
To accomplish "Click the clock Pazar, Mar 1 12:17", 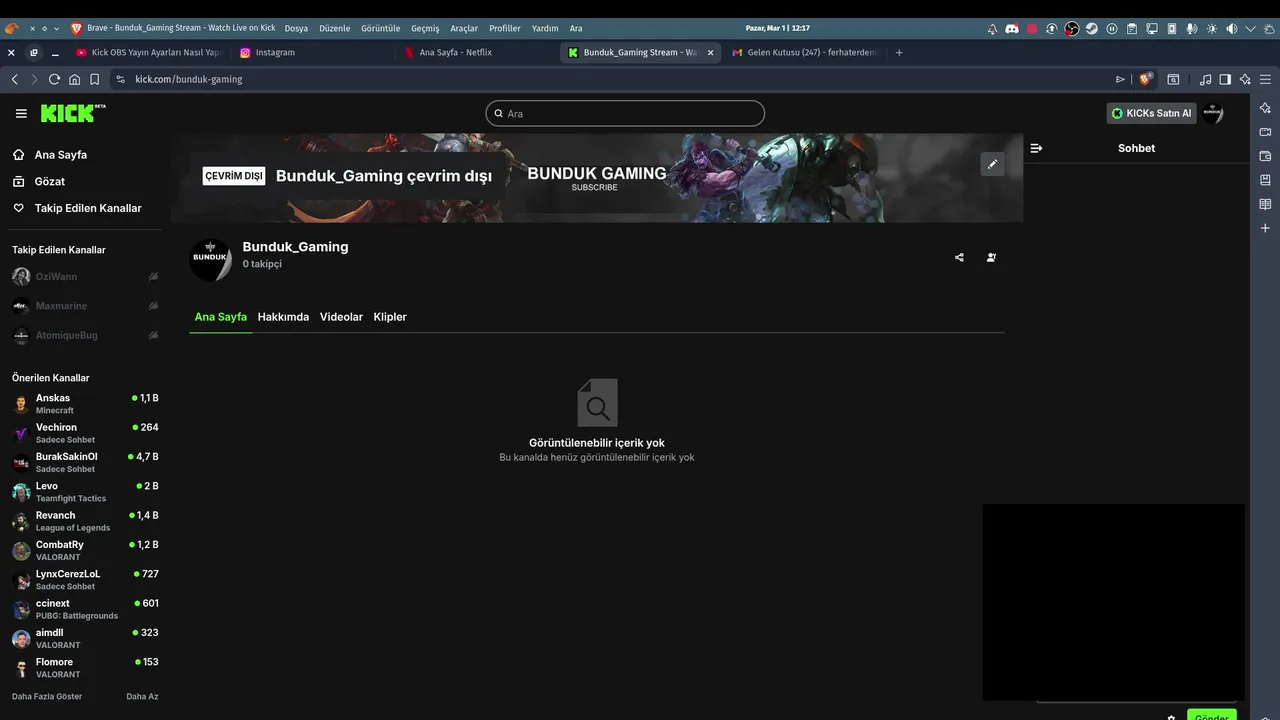I will [x=778, y=28].
